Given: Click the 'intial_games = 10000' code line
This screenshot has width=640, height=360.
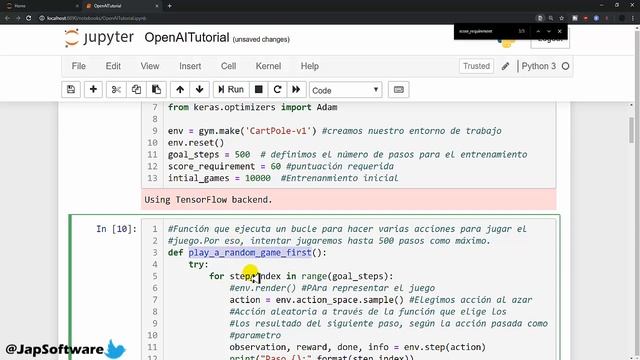Looking at the screenshot, I should 283,178.
